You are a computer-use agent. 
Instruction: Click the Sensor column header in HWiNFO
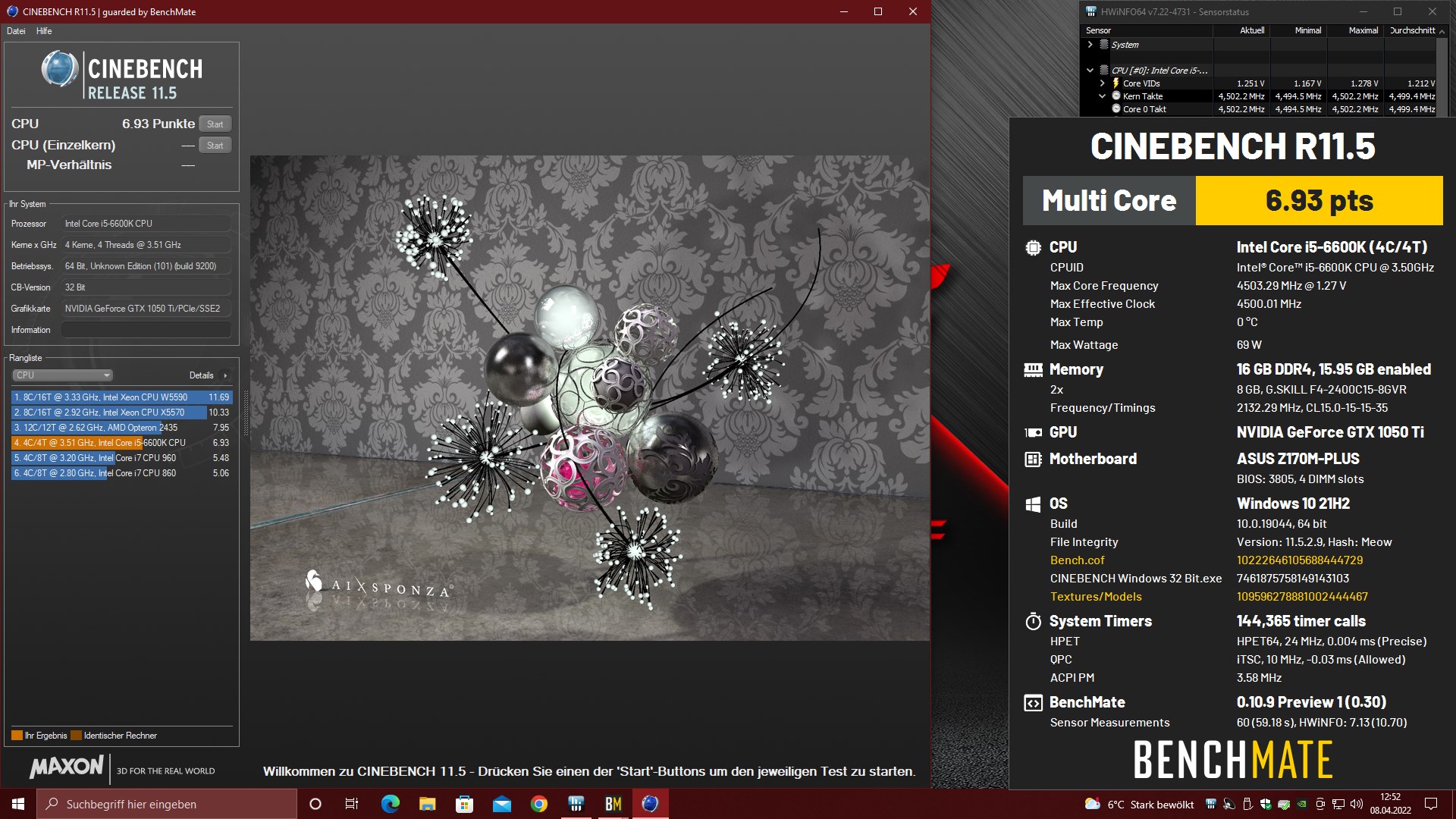pos(1147,30)
